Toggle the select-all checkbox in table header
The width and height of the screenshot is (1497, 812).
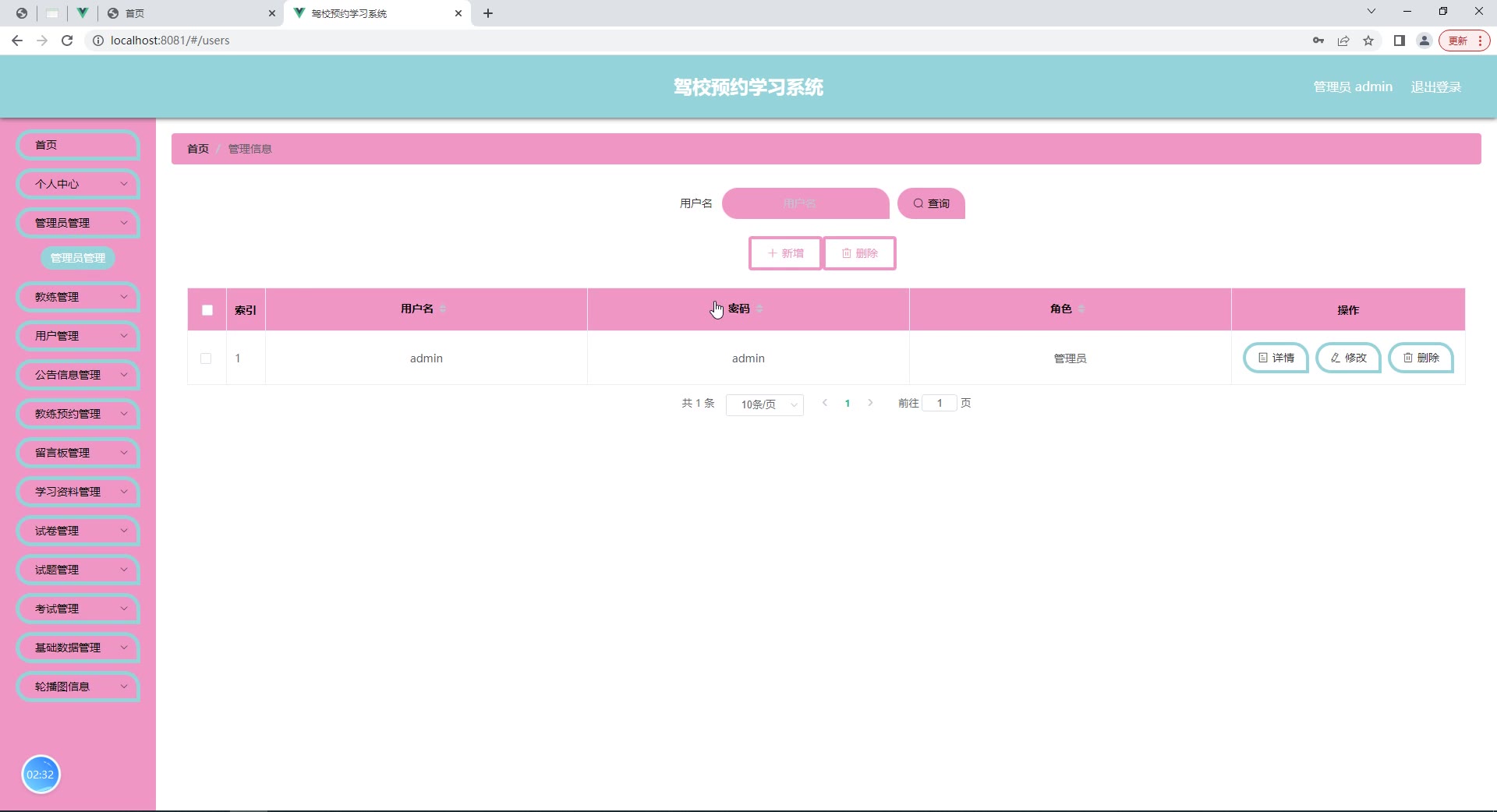pos(207,310)
